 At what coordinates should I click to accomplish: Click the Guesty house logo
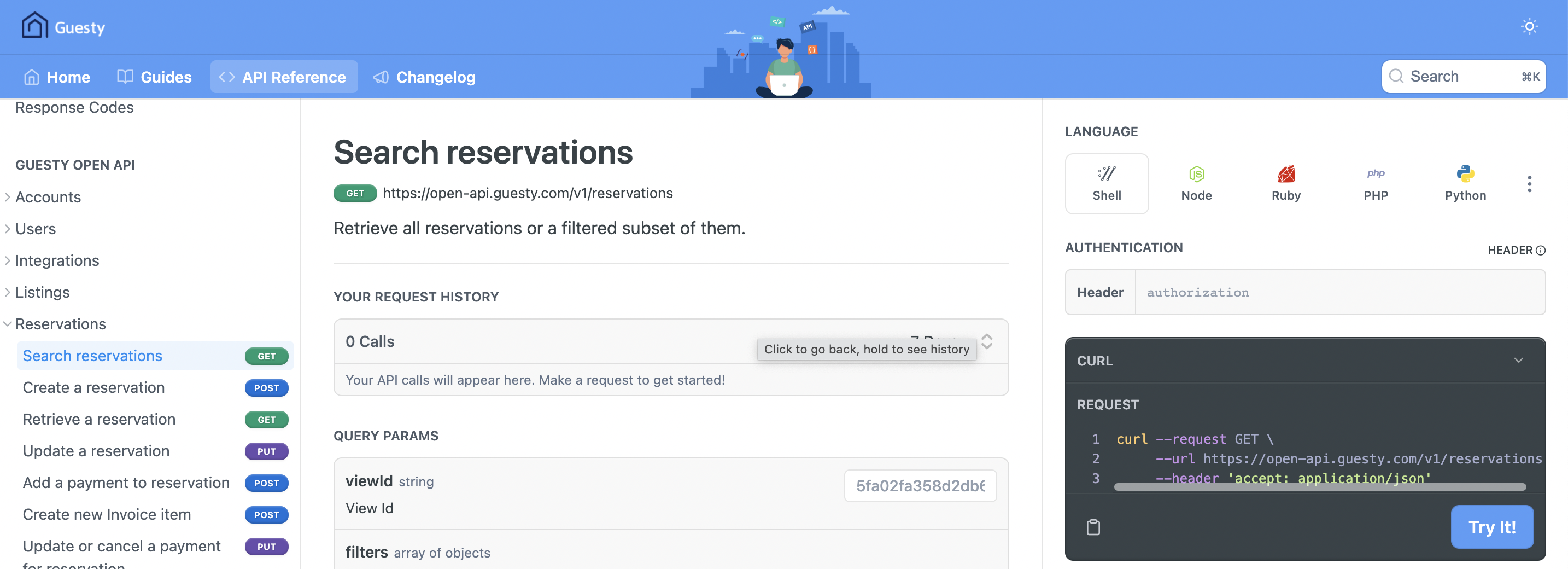[34, 26]
